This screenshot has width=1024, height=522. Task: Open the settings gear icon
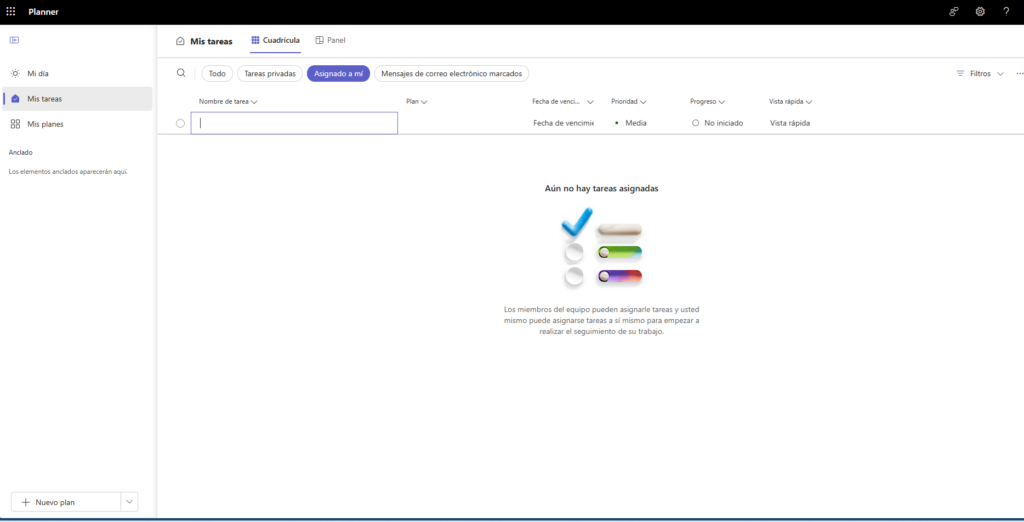(x=980, y=12)
